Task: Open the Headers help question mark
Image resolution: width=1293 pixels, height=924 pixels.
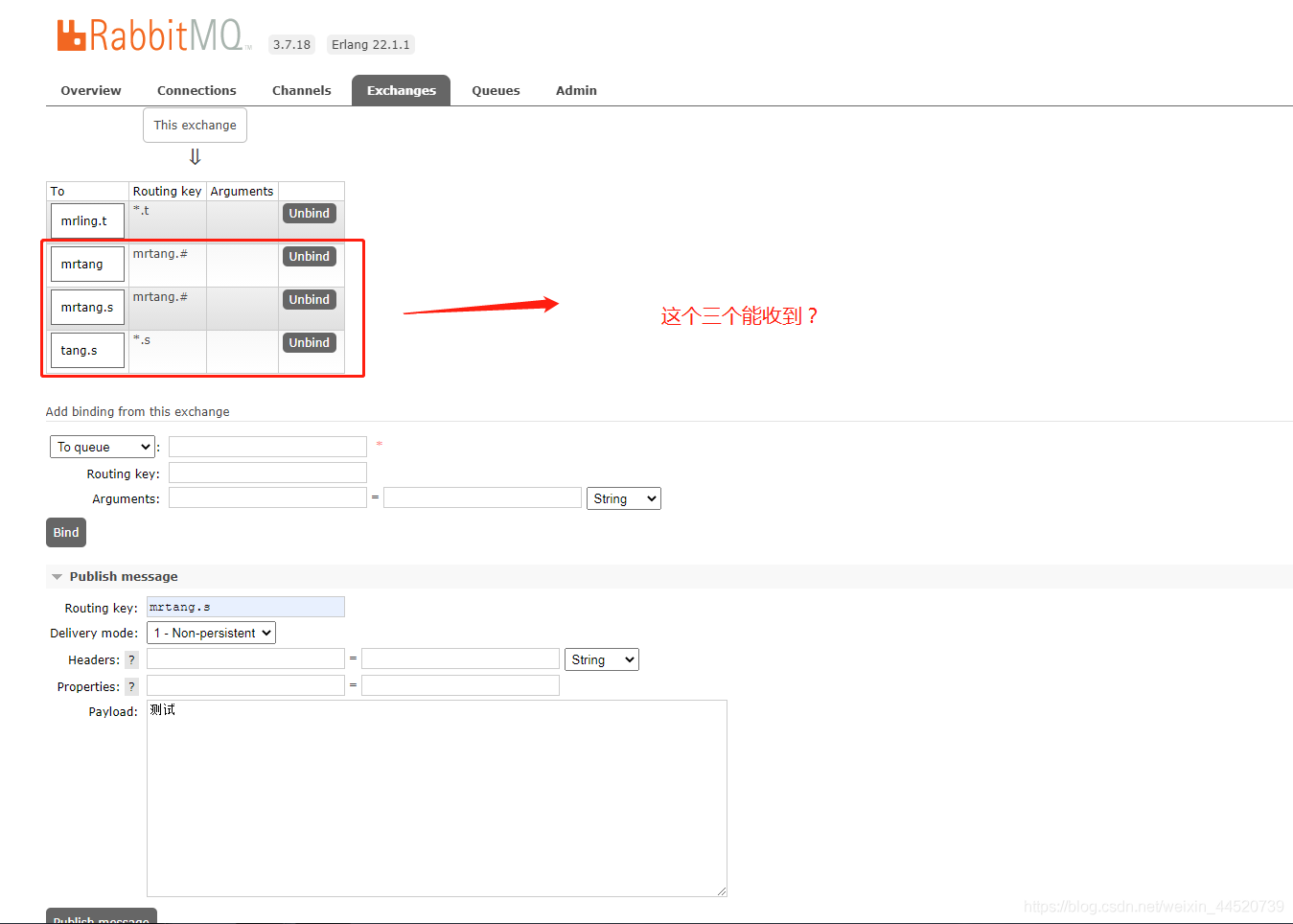Action: coord(132,659)
